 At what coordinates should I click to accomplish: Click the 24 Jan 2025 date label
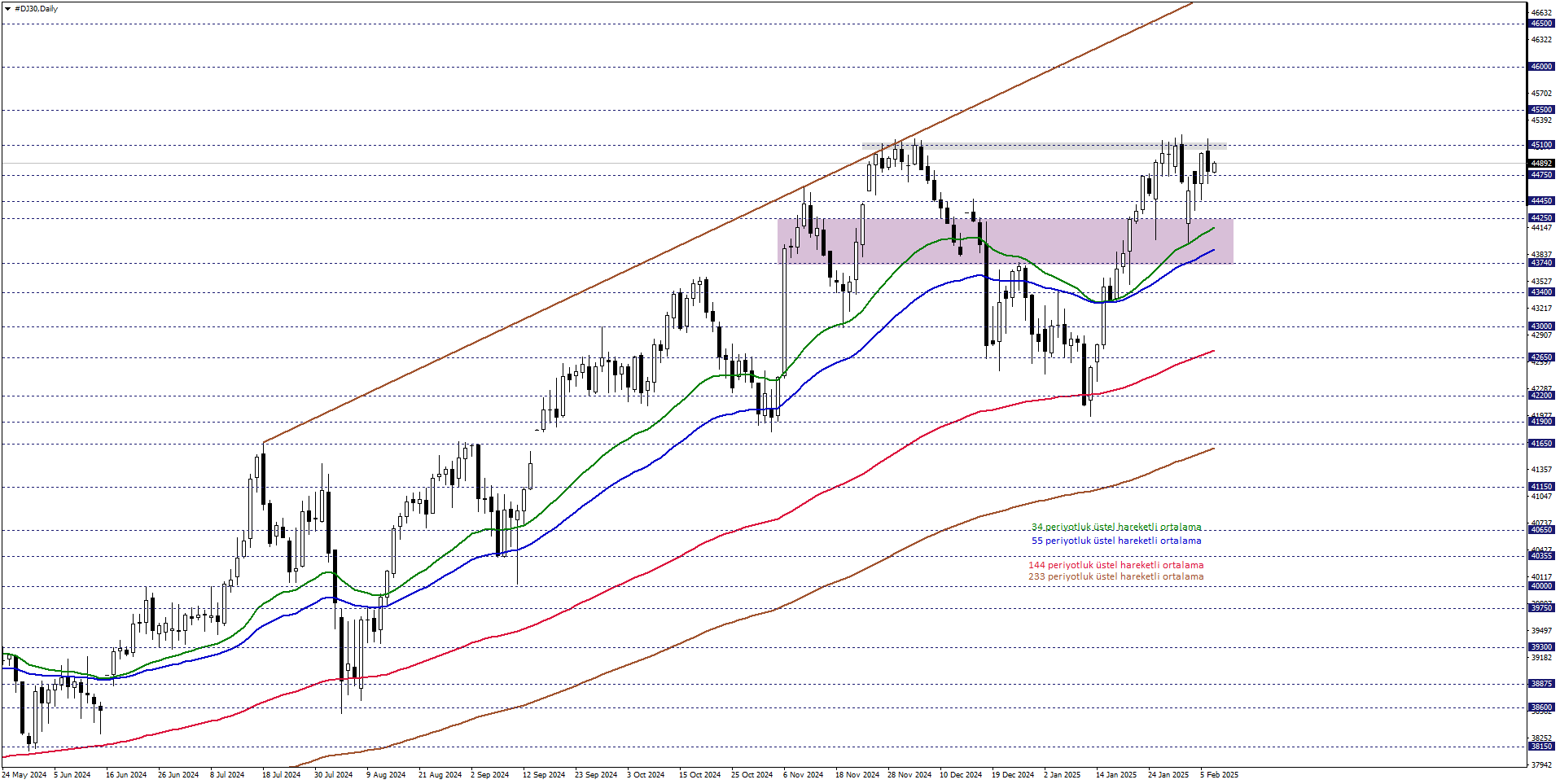coord(1168,775)
